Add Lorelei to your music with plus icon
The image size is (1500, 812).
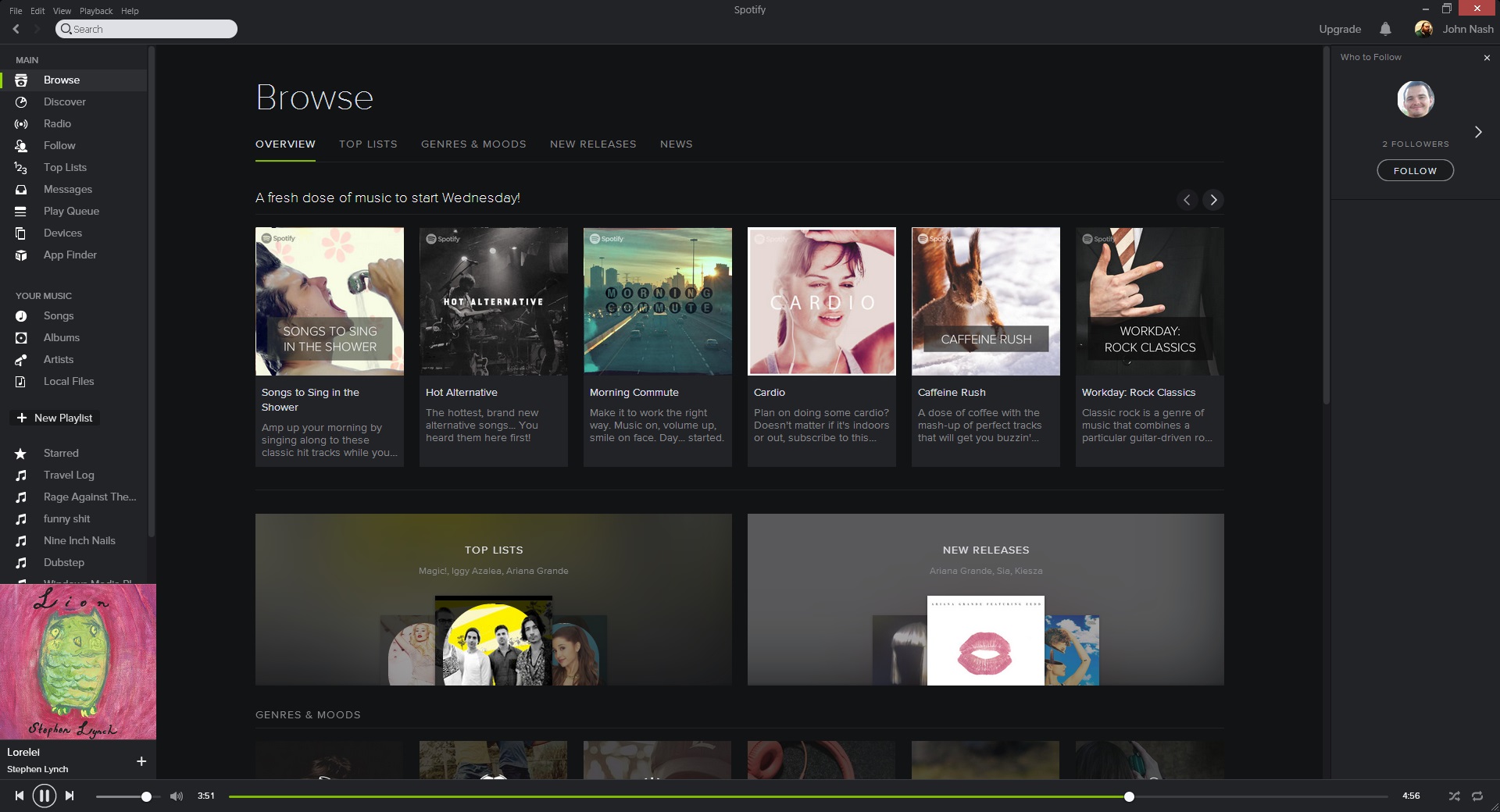(141, 761)
